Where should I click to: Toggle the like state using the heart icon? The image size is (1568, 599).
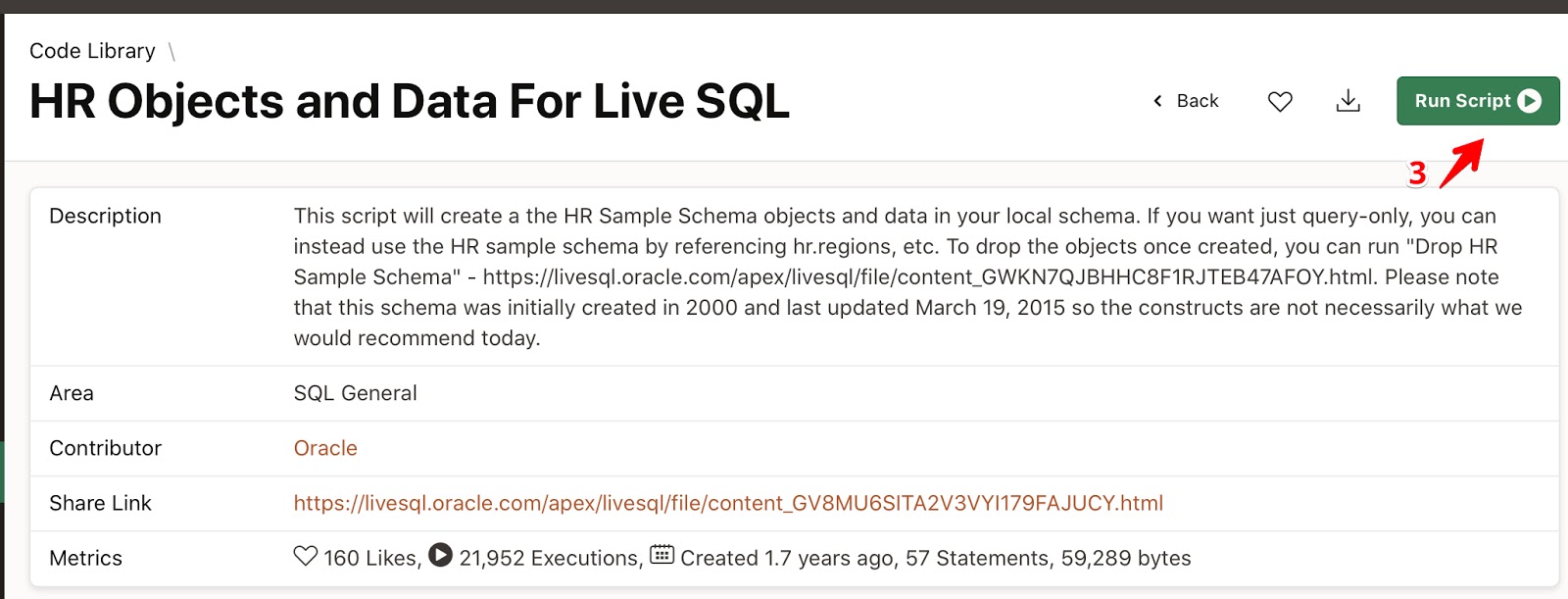click(1280, 100)
